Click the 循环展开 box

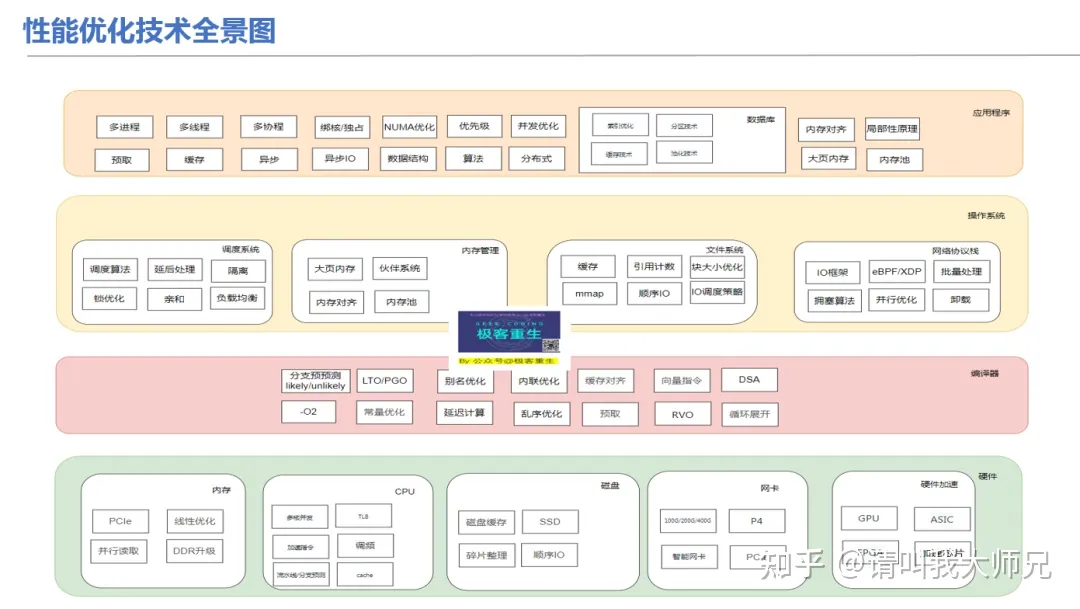pos(750,413)
